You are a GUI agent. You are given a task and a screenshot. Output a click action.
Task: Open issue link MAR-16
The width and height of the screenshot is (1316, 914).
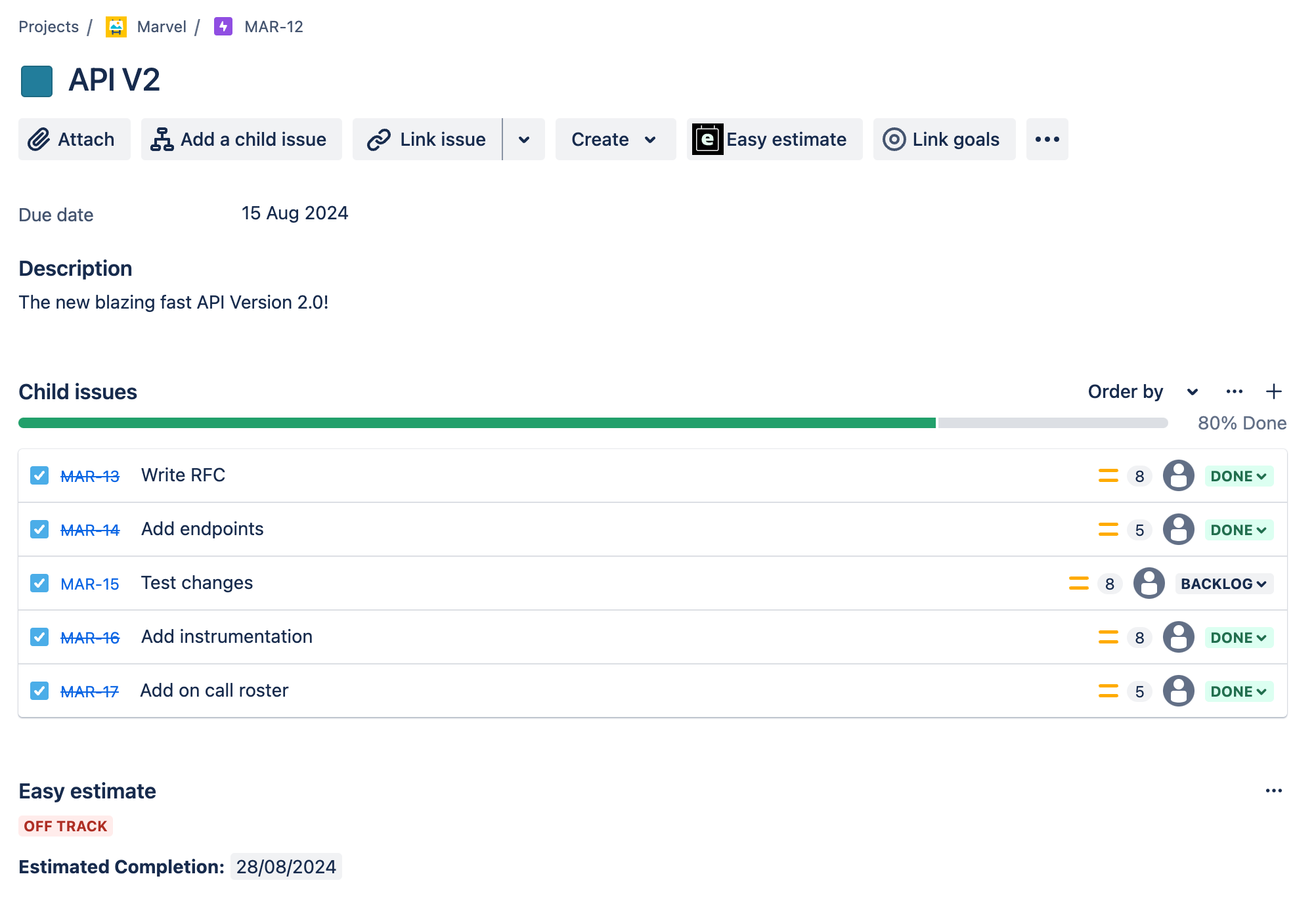click(90, 638)
